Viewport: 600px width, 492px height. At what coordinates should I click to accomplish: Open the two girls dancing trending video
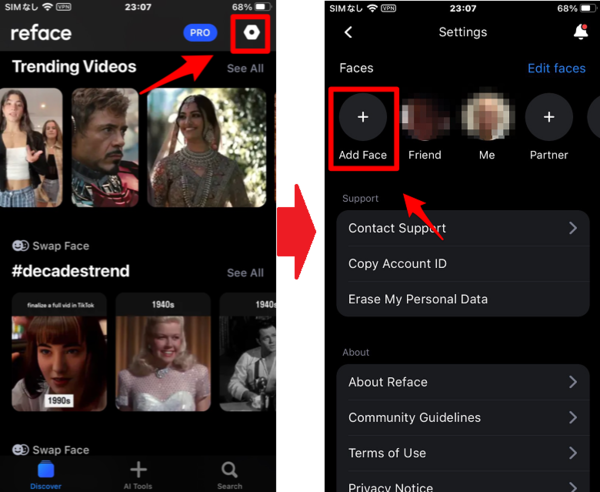pyautogui.click(x=31, y=148)
